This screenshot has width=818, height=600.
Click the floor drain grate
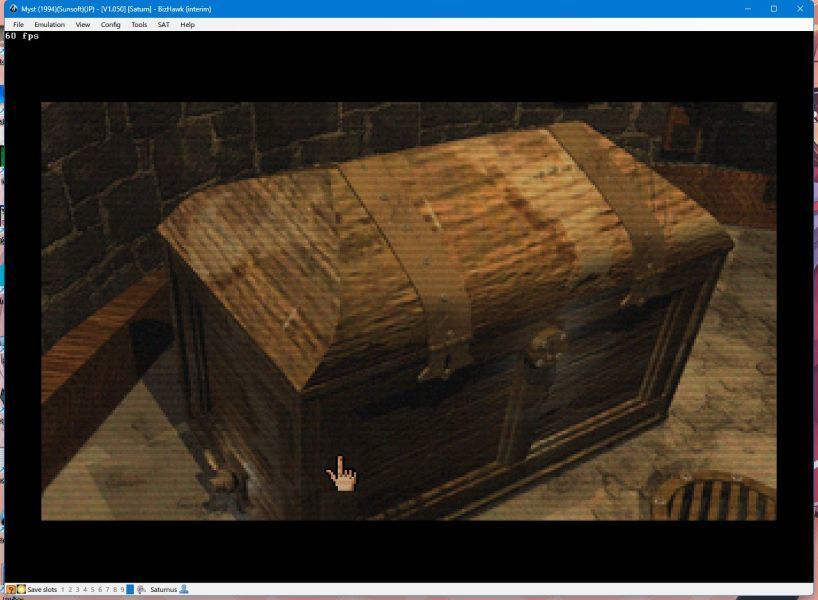[714, 495]
